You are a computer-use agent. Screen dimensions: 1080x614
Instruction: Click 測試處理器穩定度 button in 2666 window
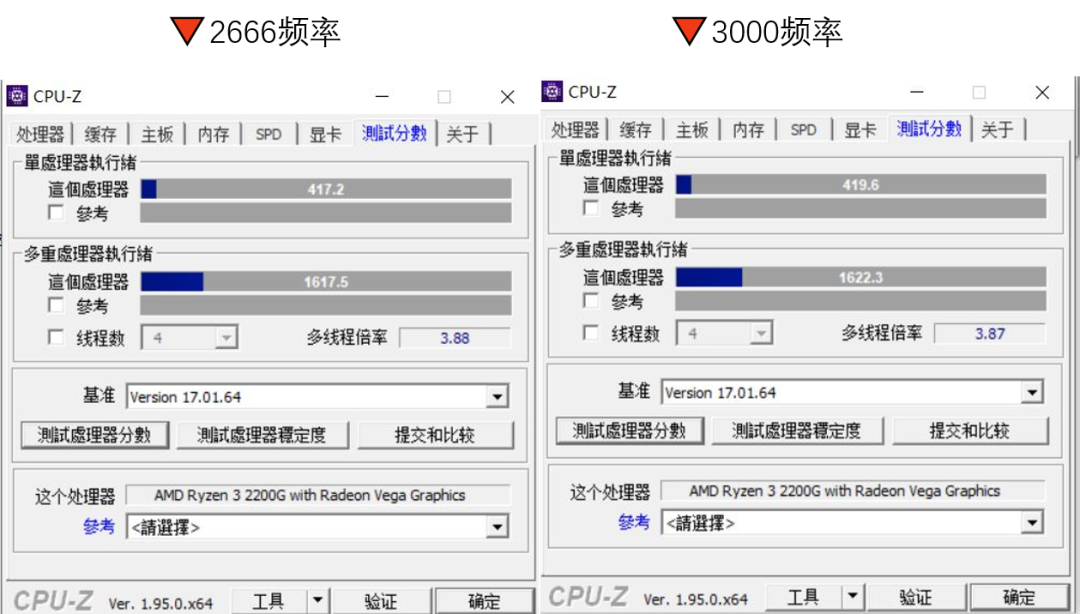[262, 435]
